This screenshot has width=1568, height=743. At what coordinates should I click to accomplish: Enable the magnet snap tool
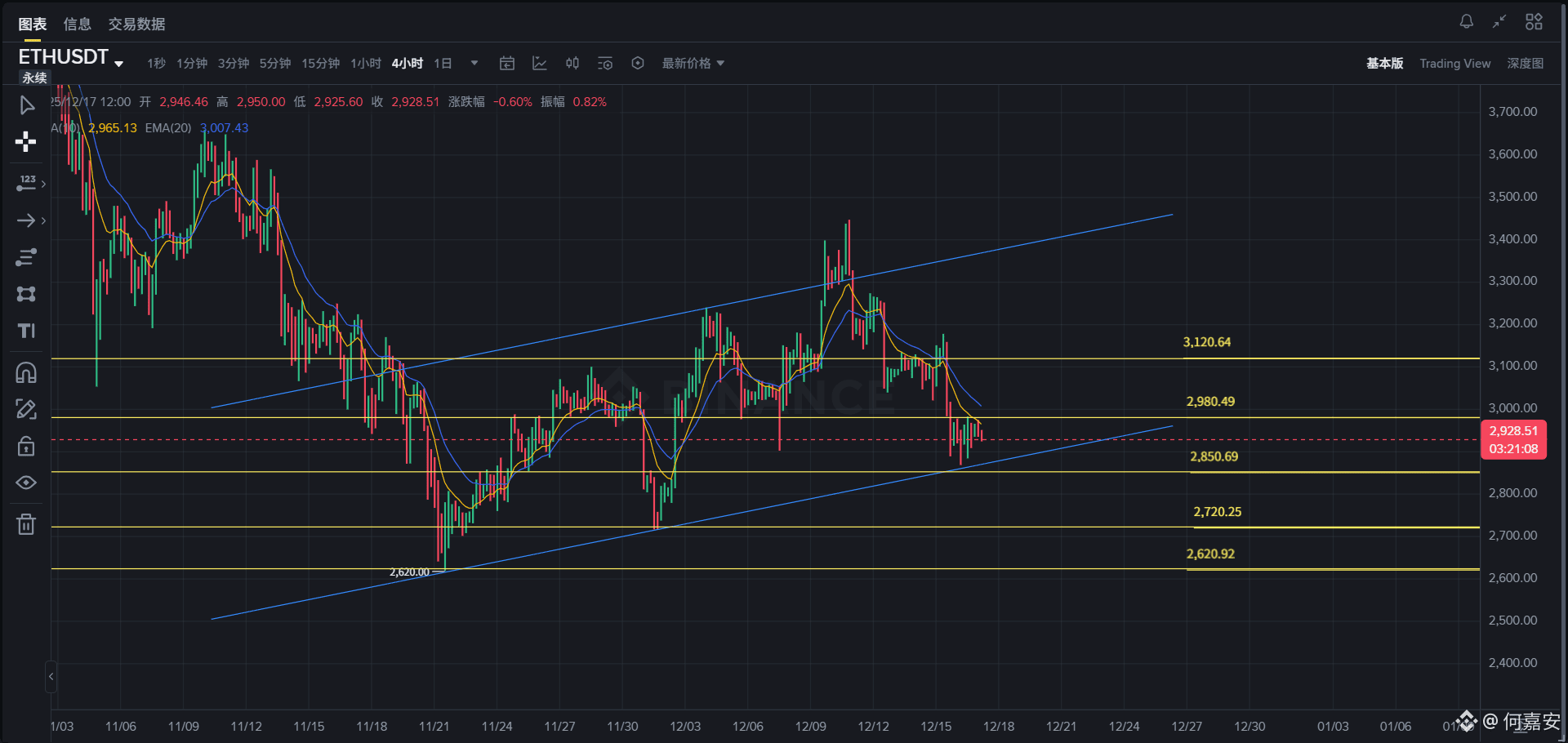pos(26,372)
